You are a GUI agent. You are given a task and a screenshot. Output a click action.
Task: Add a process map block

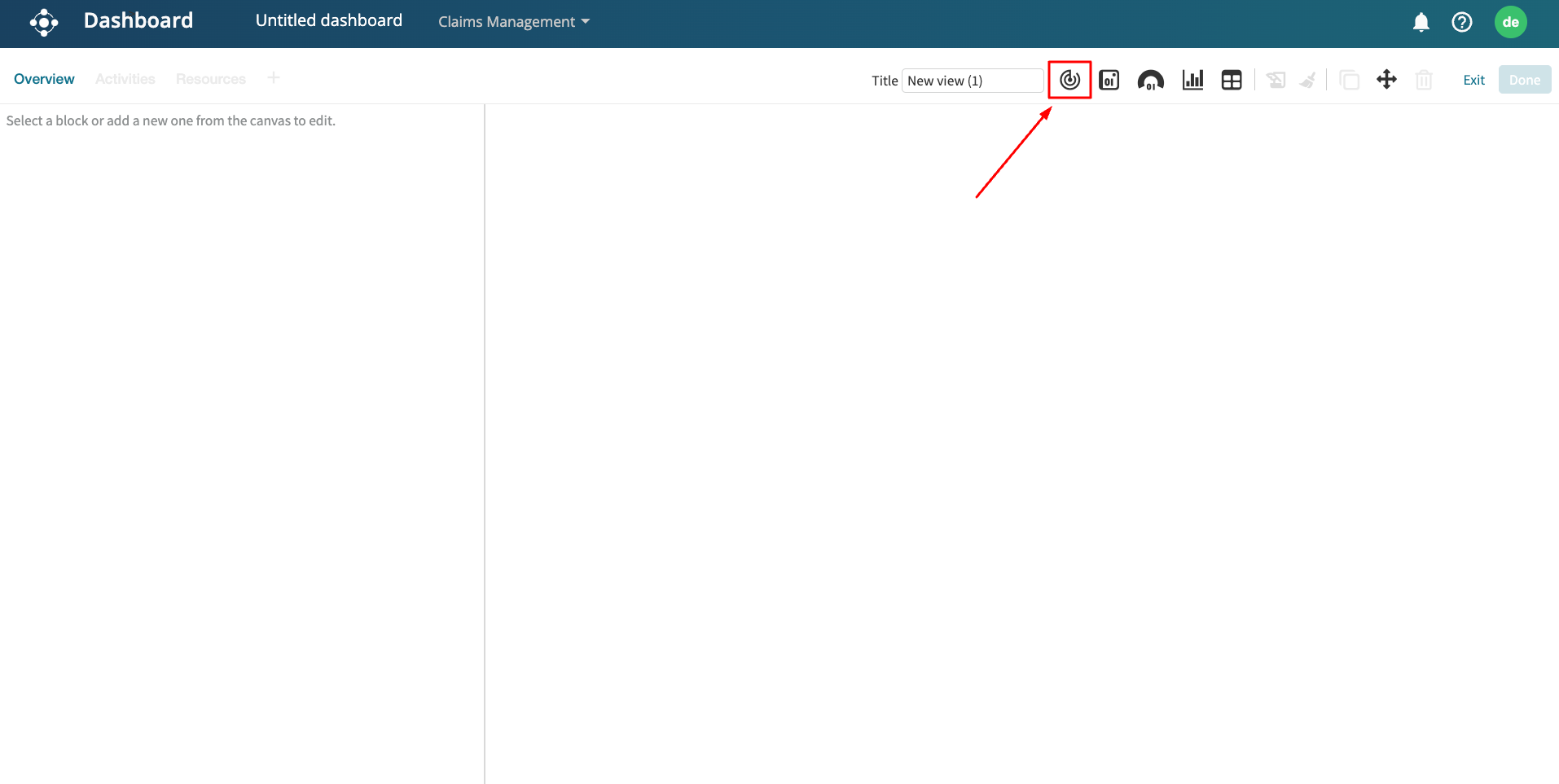click(x=1069, y=80)
